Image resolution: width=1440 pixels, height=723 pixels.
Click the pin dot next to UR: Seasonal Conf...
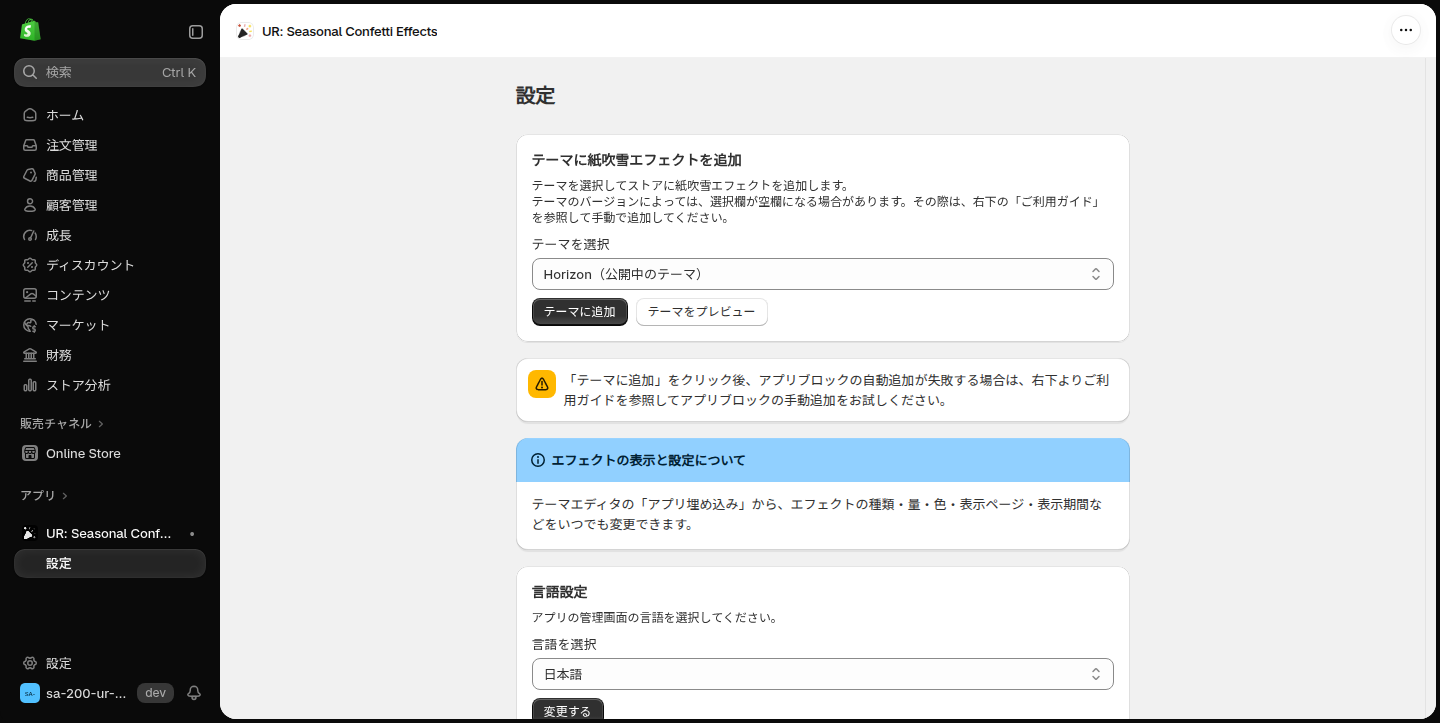(x=192, y=534)
